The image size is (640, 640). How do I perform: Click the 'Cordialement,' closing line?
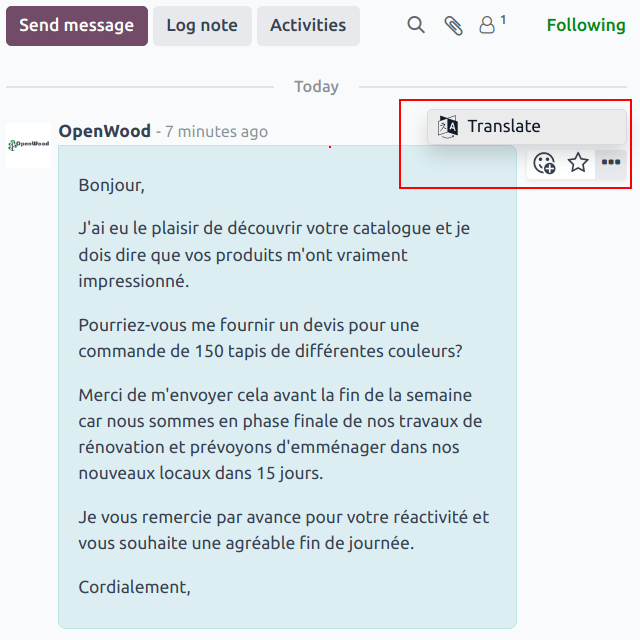coord(134,587)
